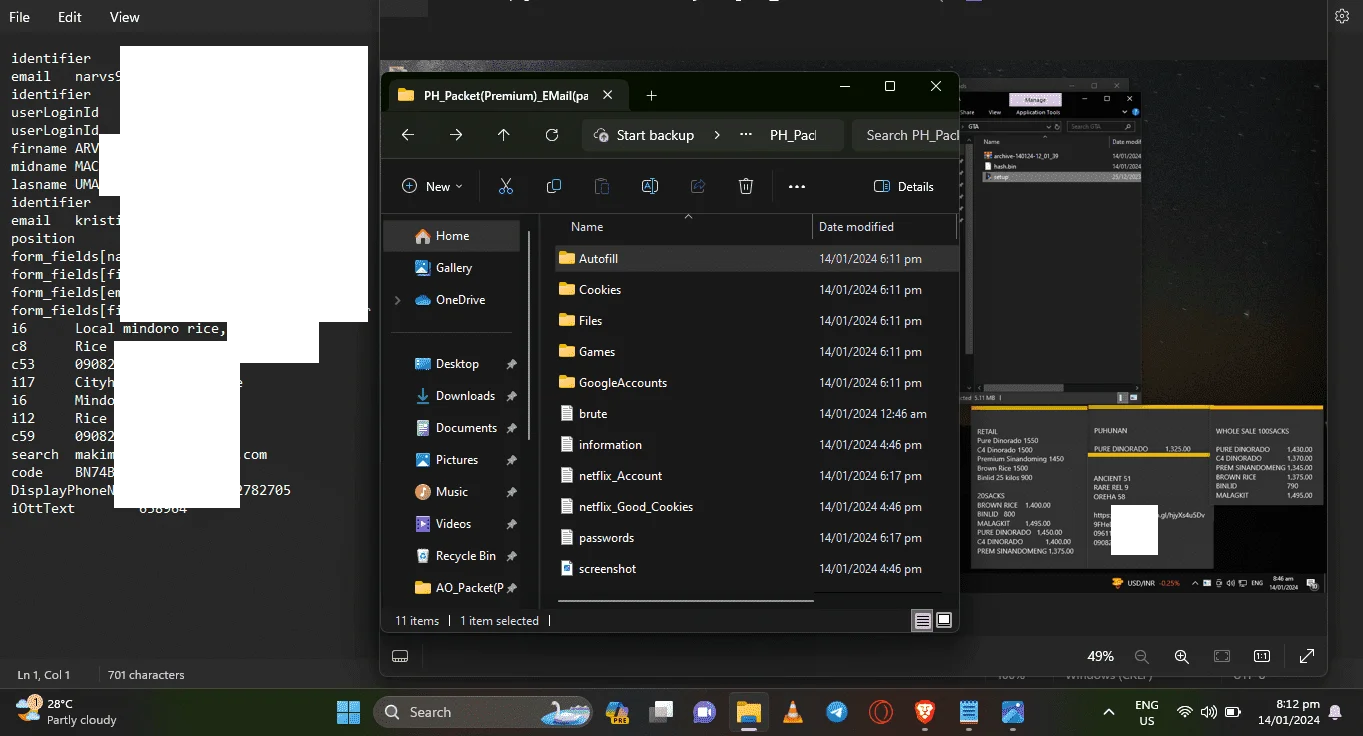Open the weather widget showing 28°C
The width and height of the screenshot is (1363, 736).
[x=67, y=712]
